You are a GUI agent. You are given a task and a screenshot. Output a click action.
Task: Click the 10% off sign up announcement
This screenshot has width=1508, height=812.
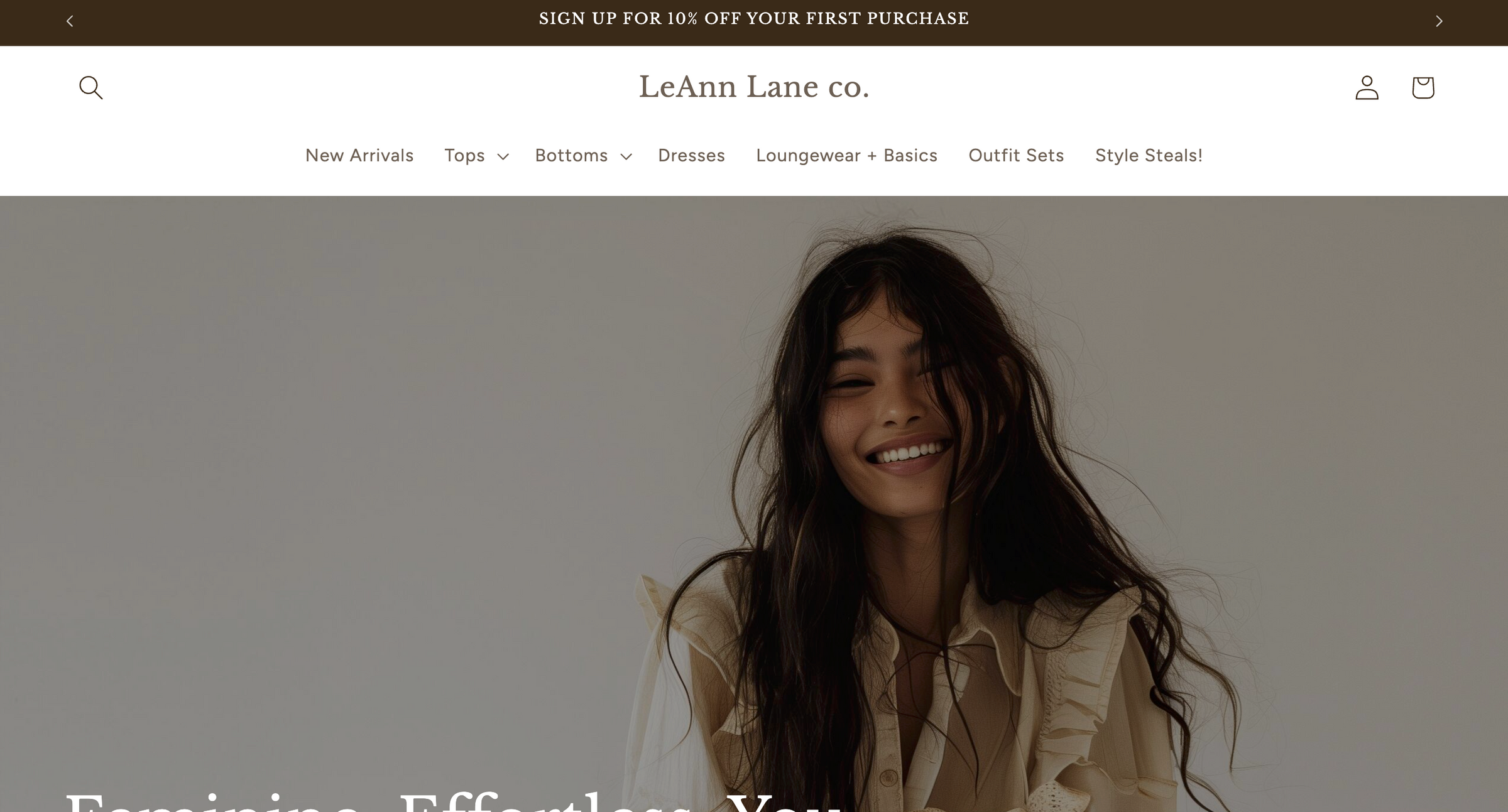[x=754, y=19]
